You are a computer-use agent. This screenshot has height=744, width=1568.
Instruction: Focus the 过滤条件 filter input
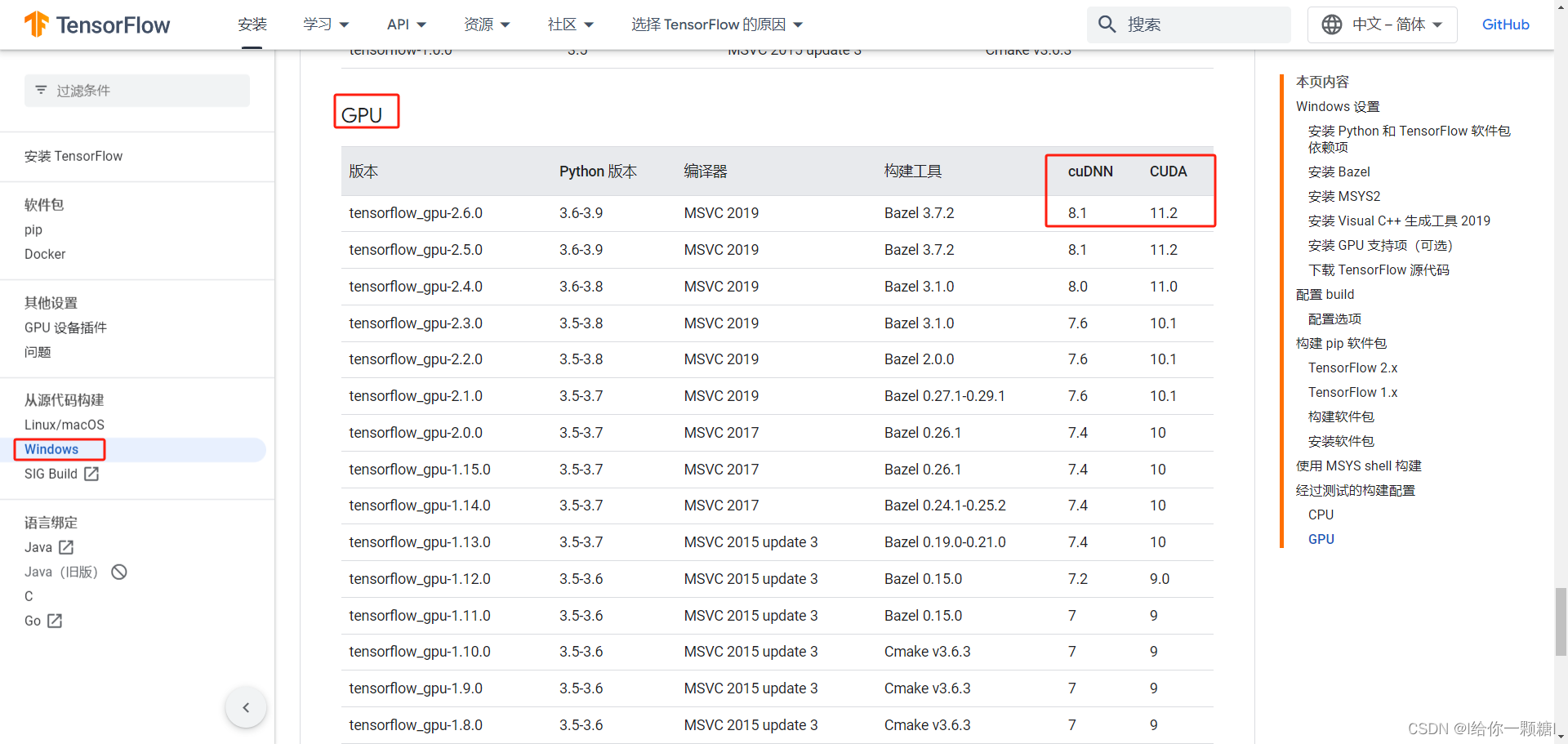coord(137,91)
